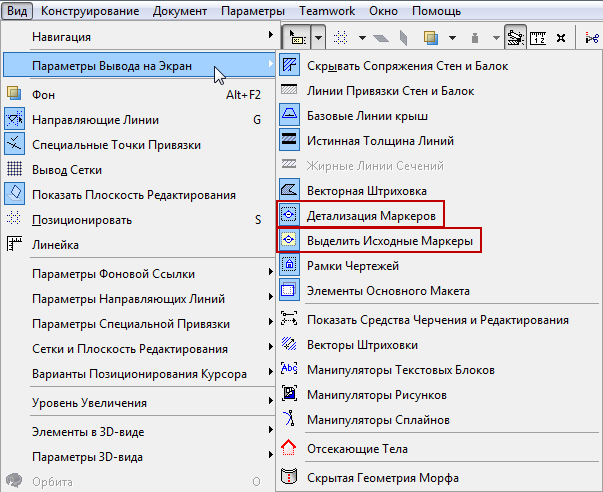Open dropdown next to snap points icon

tap(362, 38)
